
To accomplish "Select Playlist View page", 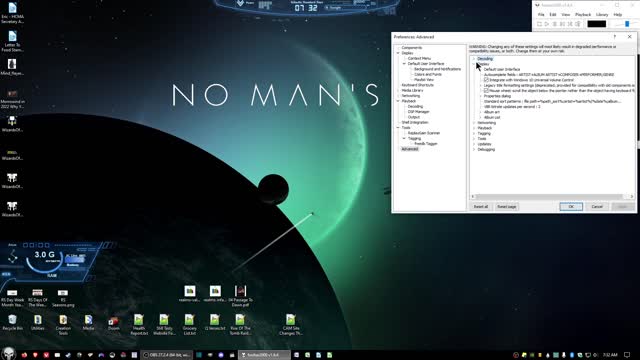I will (424, 80).
